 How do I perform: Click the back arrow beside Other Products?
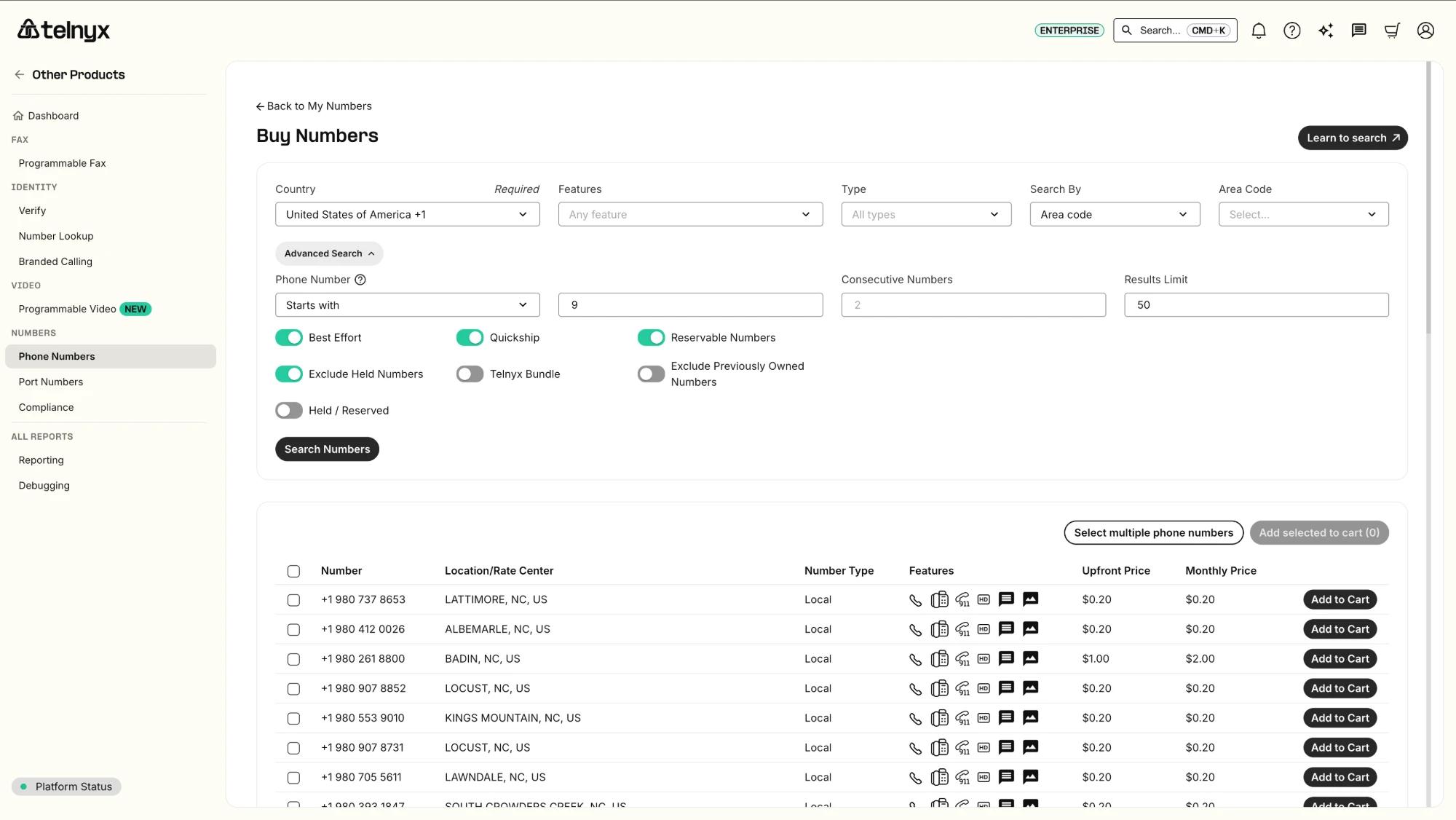click(20, 74)
